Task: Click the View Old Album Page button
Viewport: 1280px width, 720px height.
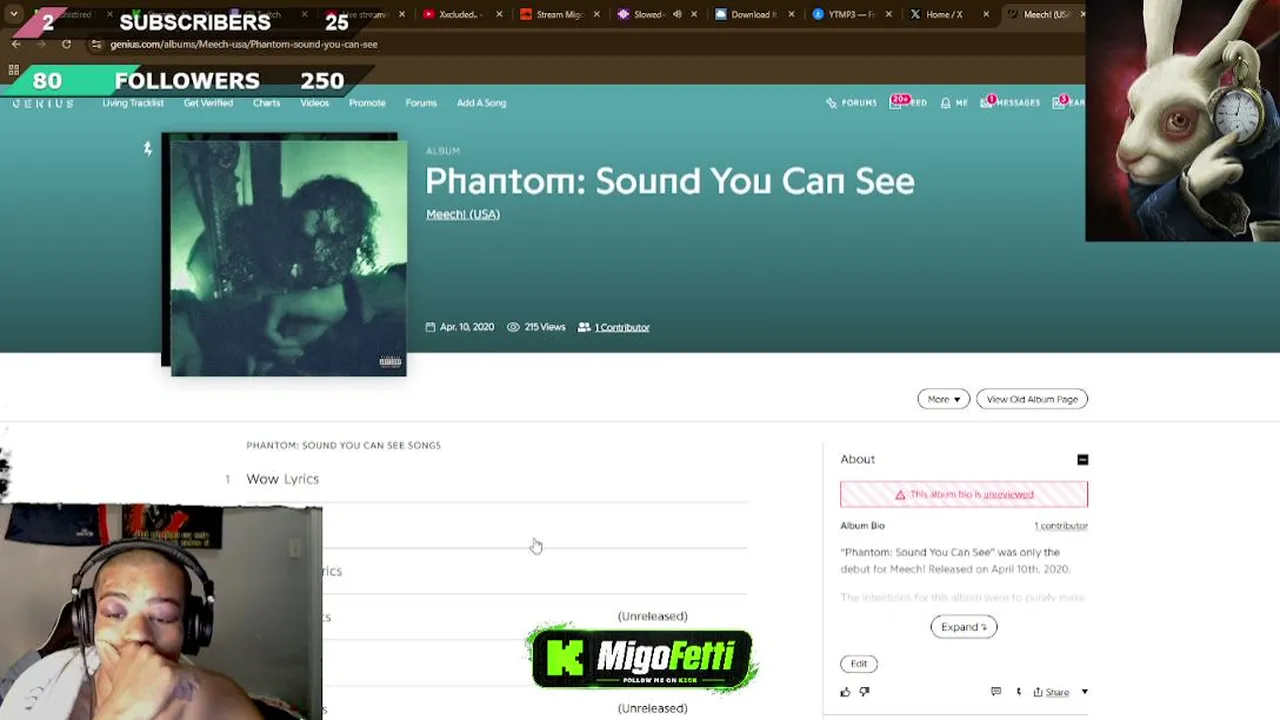Action: coord(1032,399)
